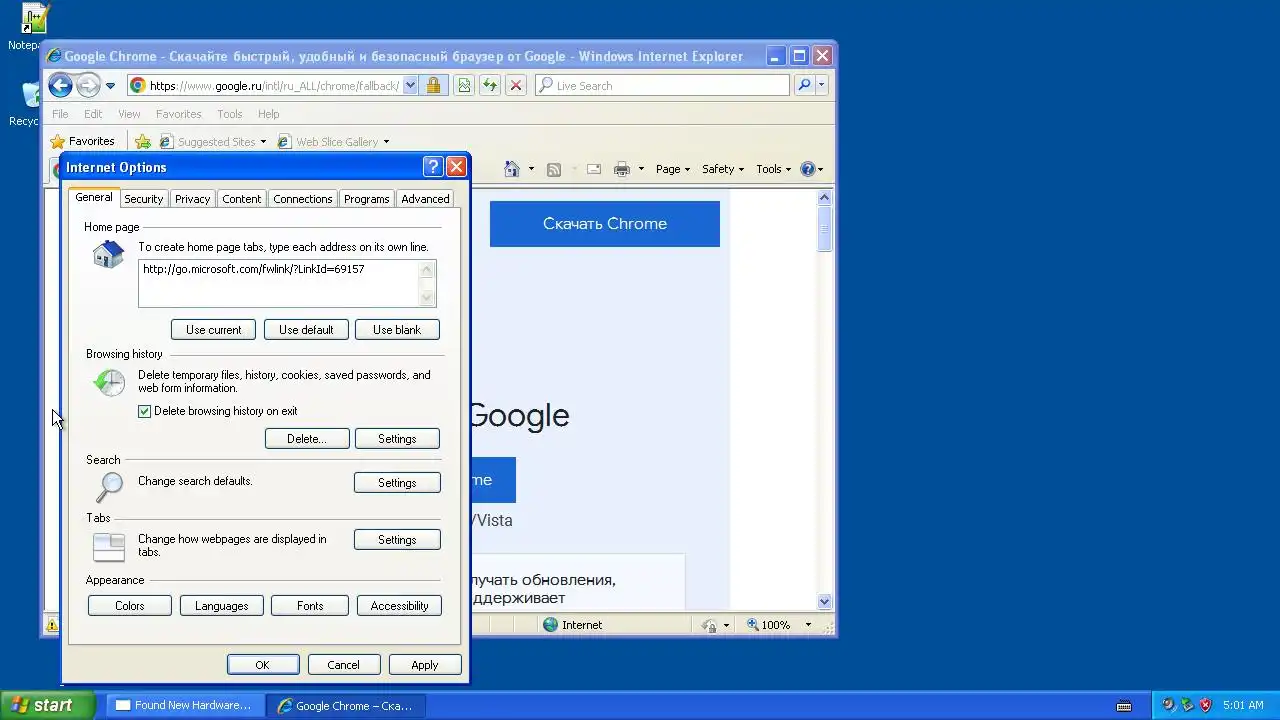Viewport: 1280px width, 720px height.
Task: Open Search defaults Settings button
Action: pos(397,483)
